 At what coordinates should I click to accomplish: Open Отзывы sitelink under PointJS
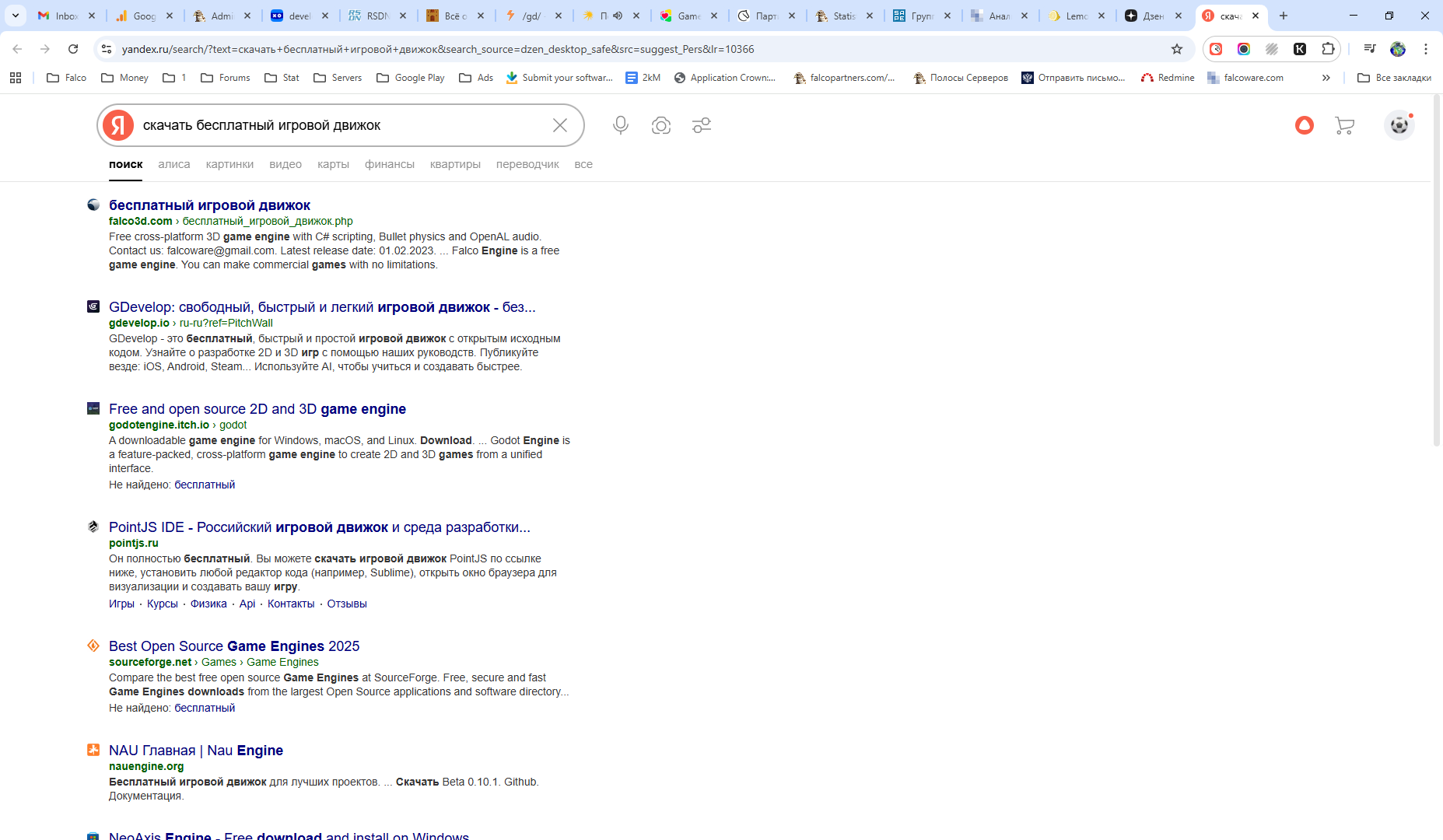[x=347, y=604]
